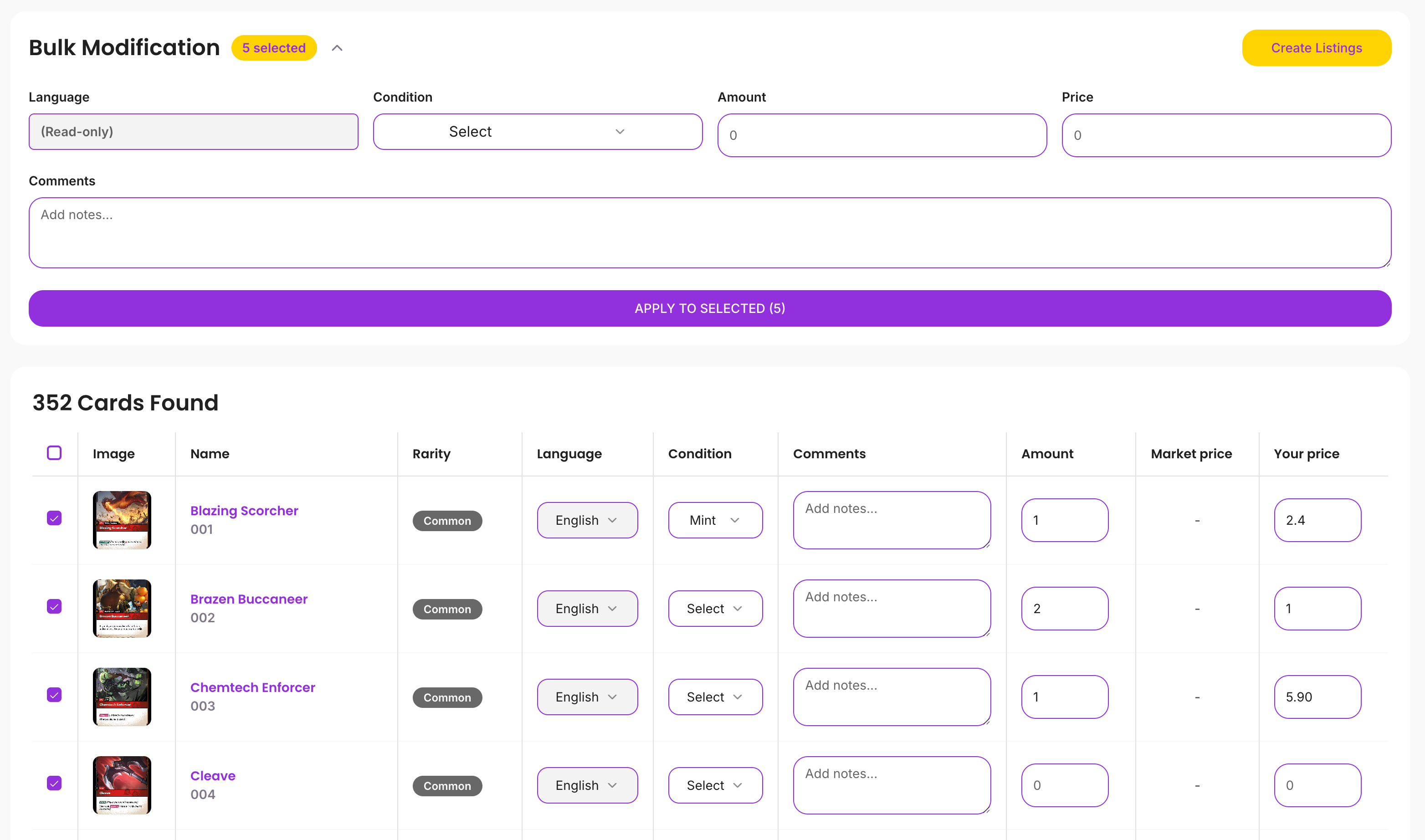Open Cleave condition Select dropdown
This screenshot has width=1425, height=840.
click(x=715, y=785)
